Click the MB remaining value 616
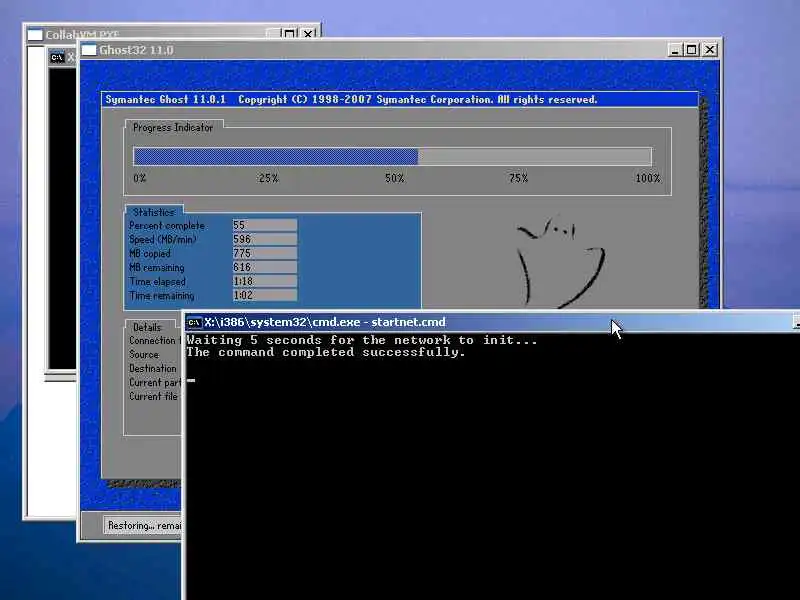Screen dimensions: 800x600 (264, 267)
